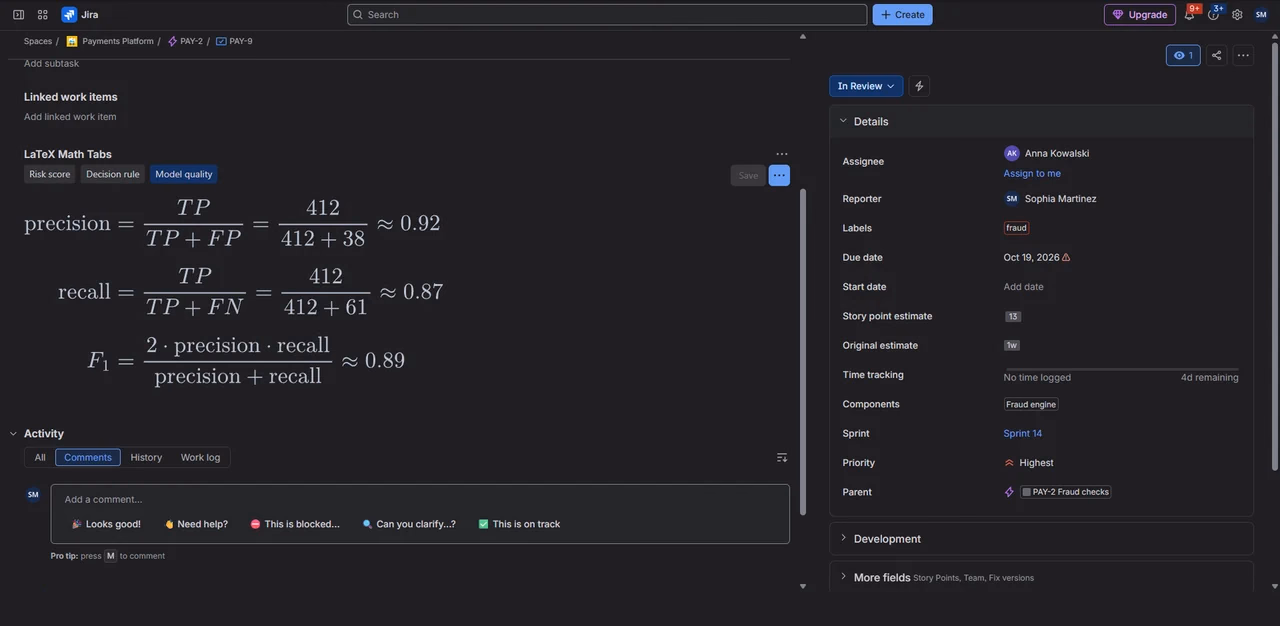
Task: Share this work item
Action: [1216, 55]
